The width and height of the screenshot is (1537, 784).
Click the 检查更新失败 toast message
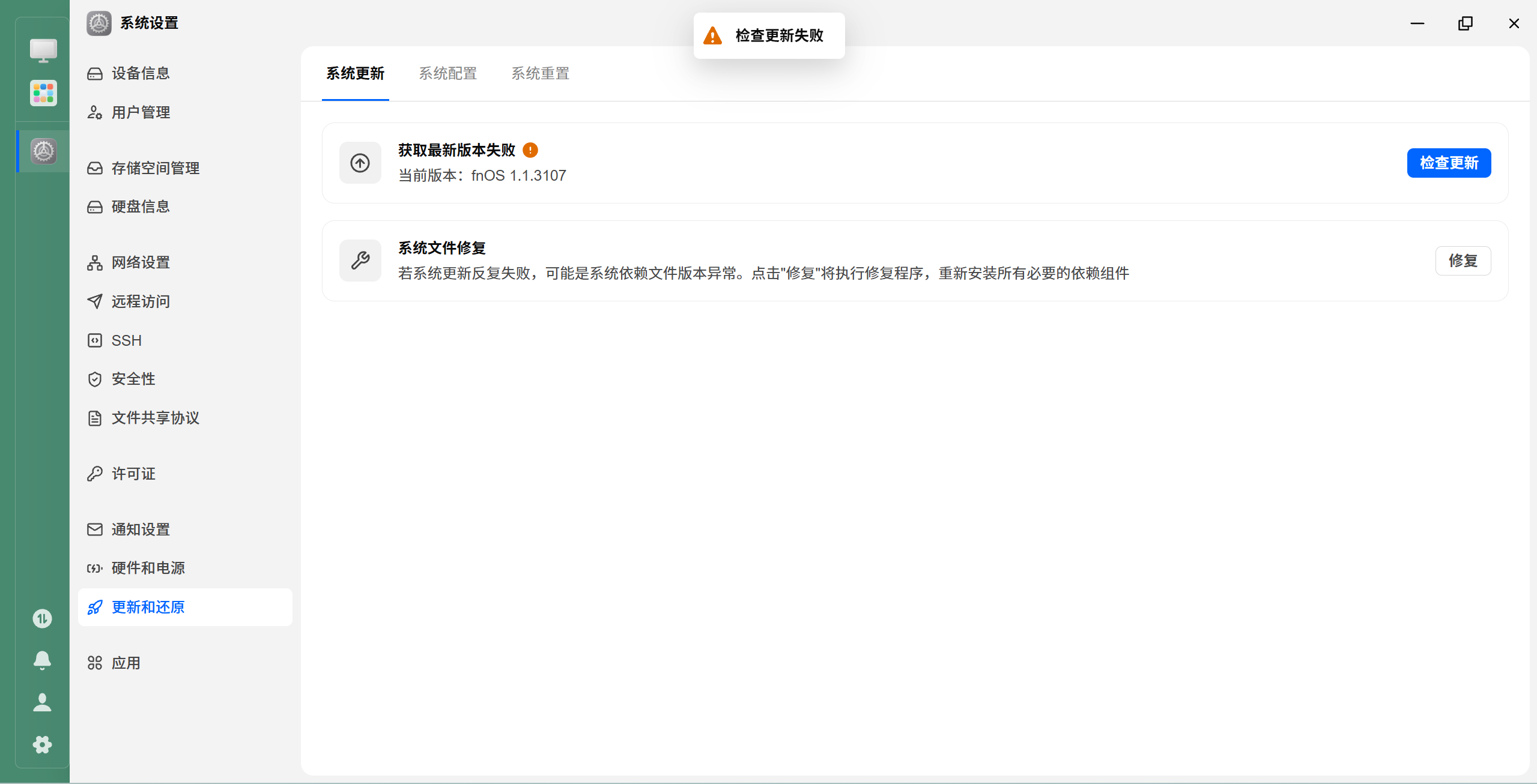click(x=769, y=35)
